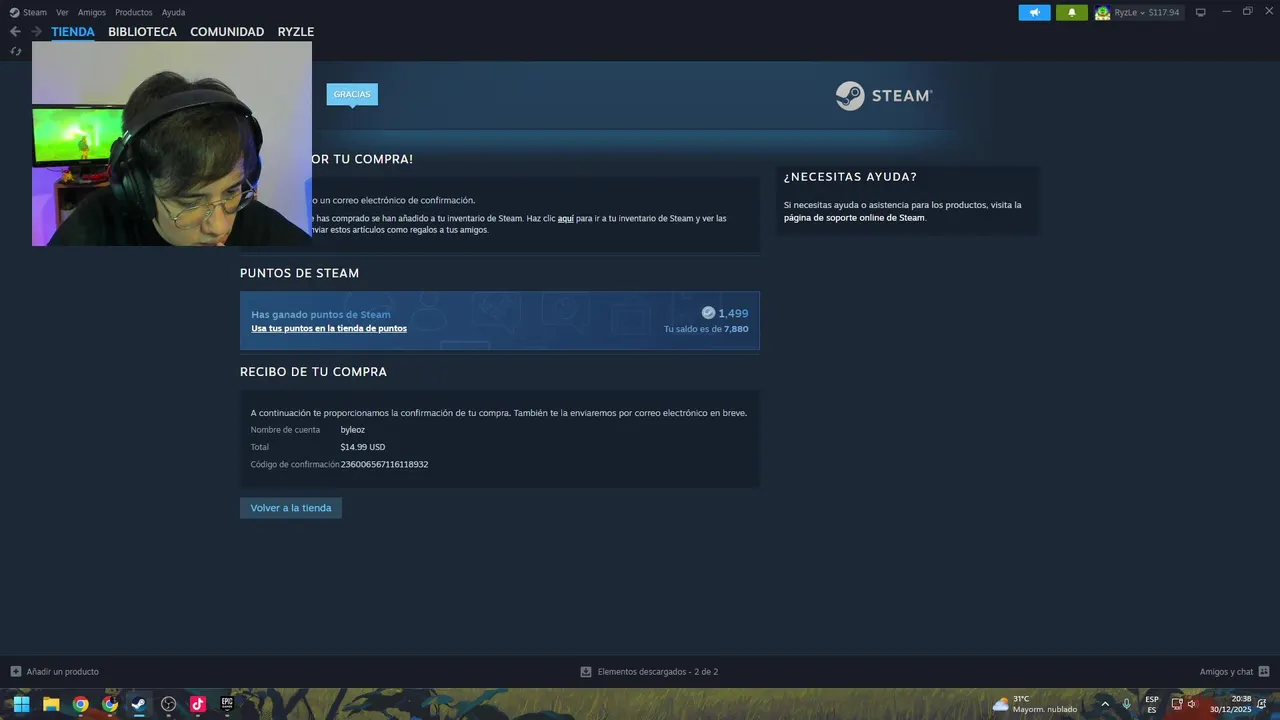Viewport: 1280px width, 720px height.
Task: Click the reload page icon below navigation arrows
Action: tap(15, 51)
